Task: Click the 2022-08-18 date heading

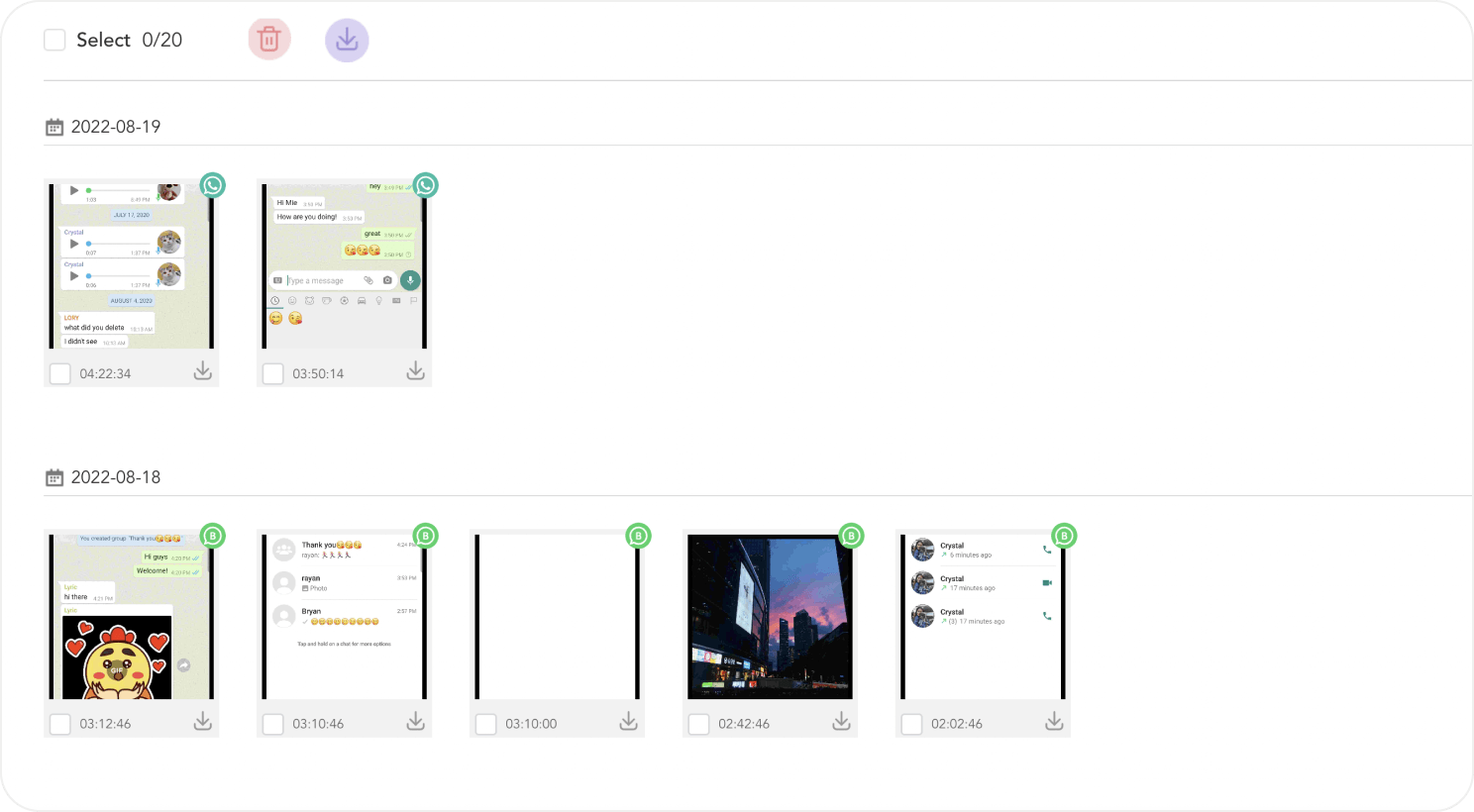Action: click(x=116, y=477)
